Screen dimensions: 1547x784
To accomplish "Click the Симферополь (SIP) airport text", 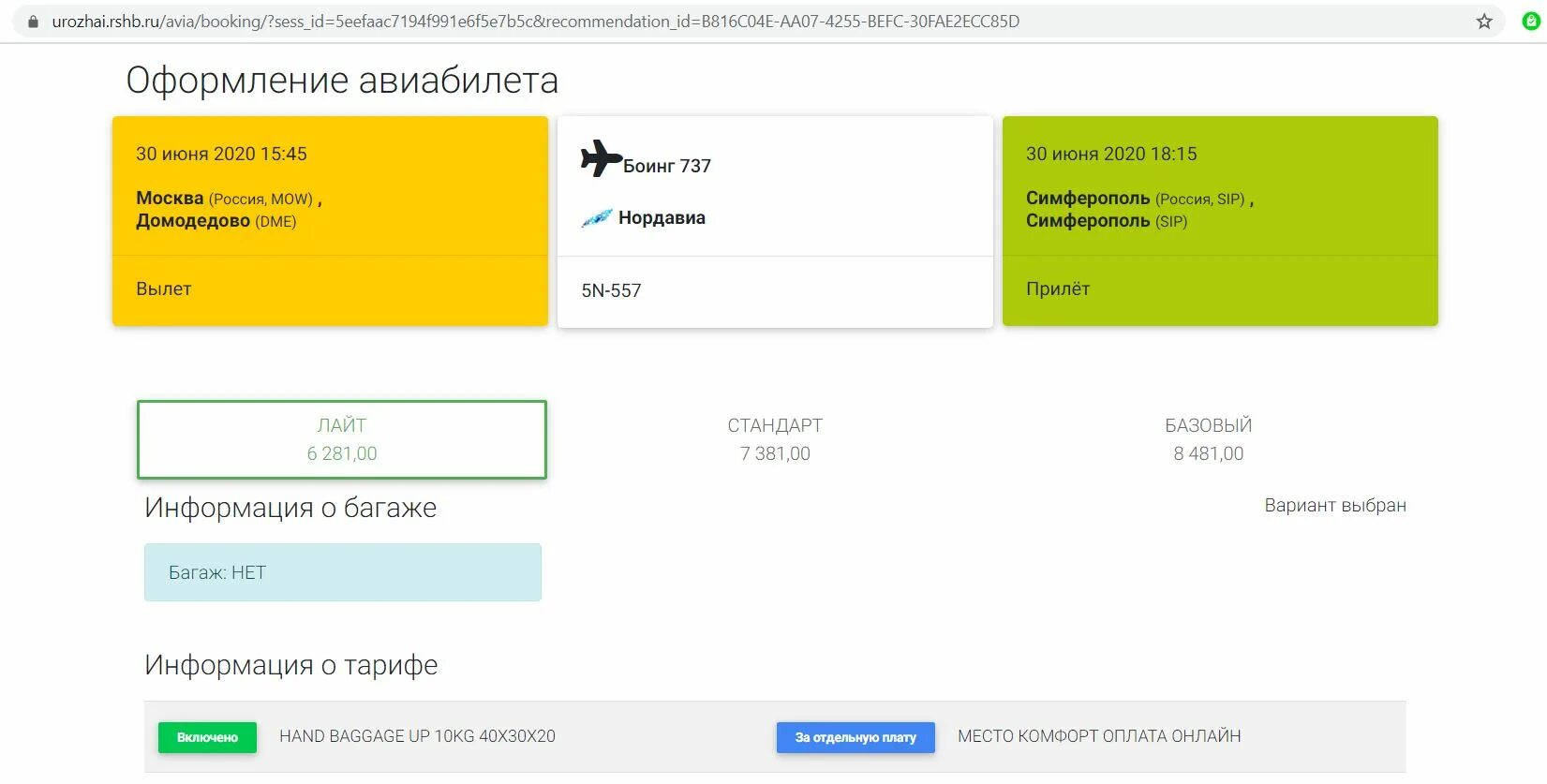I will 1107,221.
